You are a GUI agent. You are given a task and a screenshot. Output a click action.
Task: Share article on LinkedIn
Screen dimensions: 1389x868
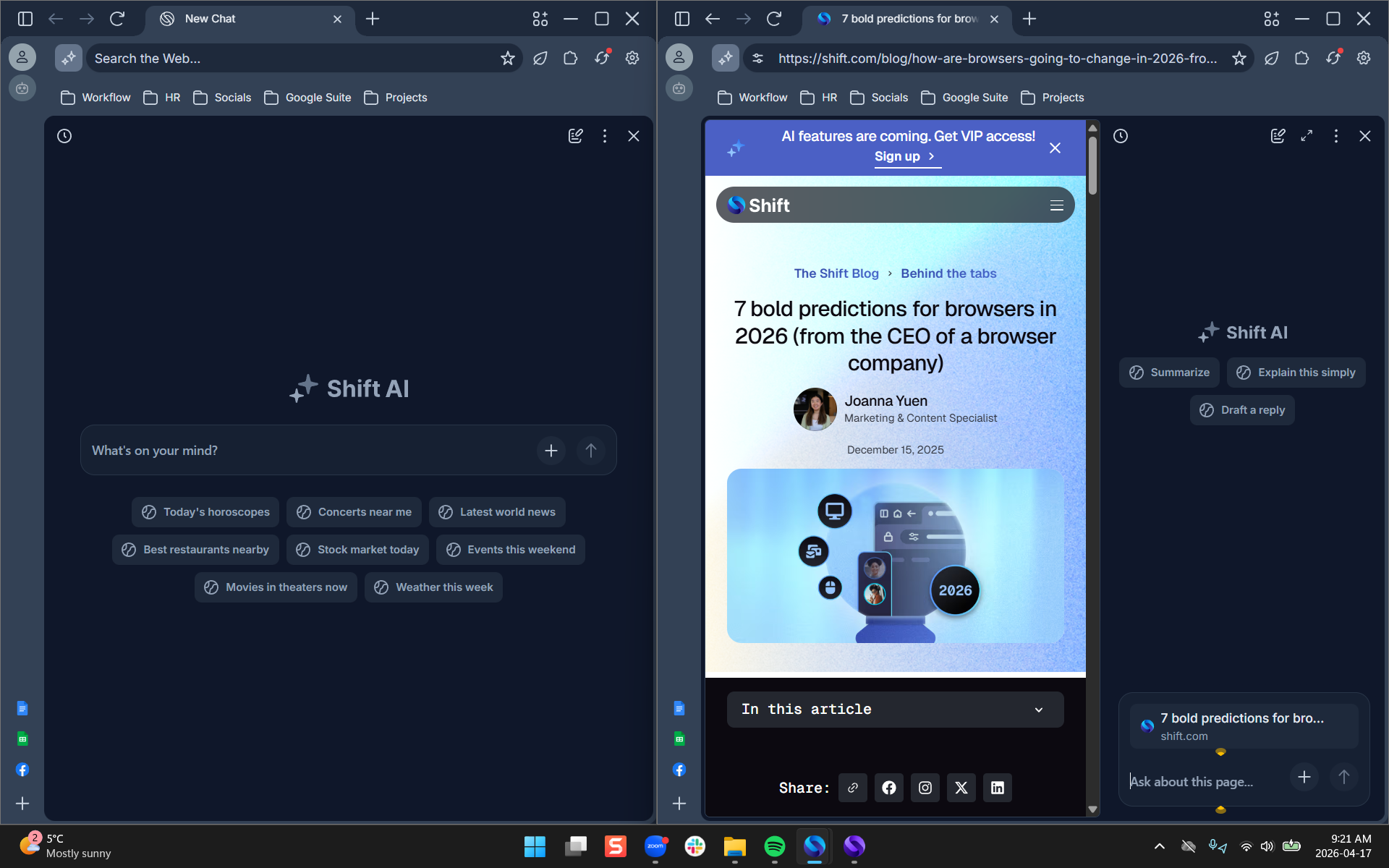coord(998,788)
